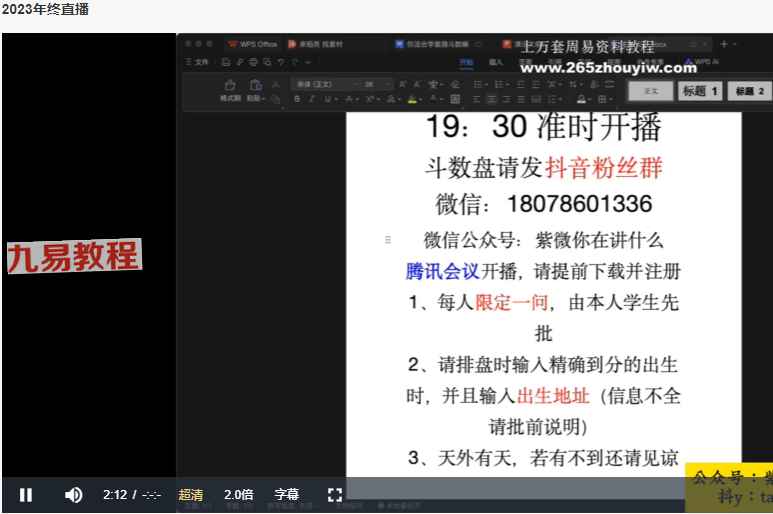Click the red 限定一问 text
773x514 pixels.
(x=511, y=303)
